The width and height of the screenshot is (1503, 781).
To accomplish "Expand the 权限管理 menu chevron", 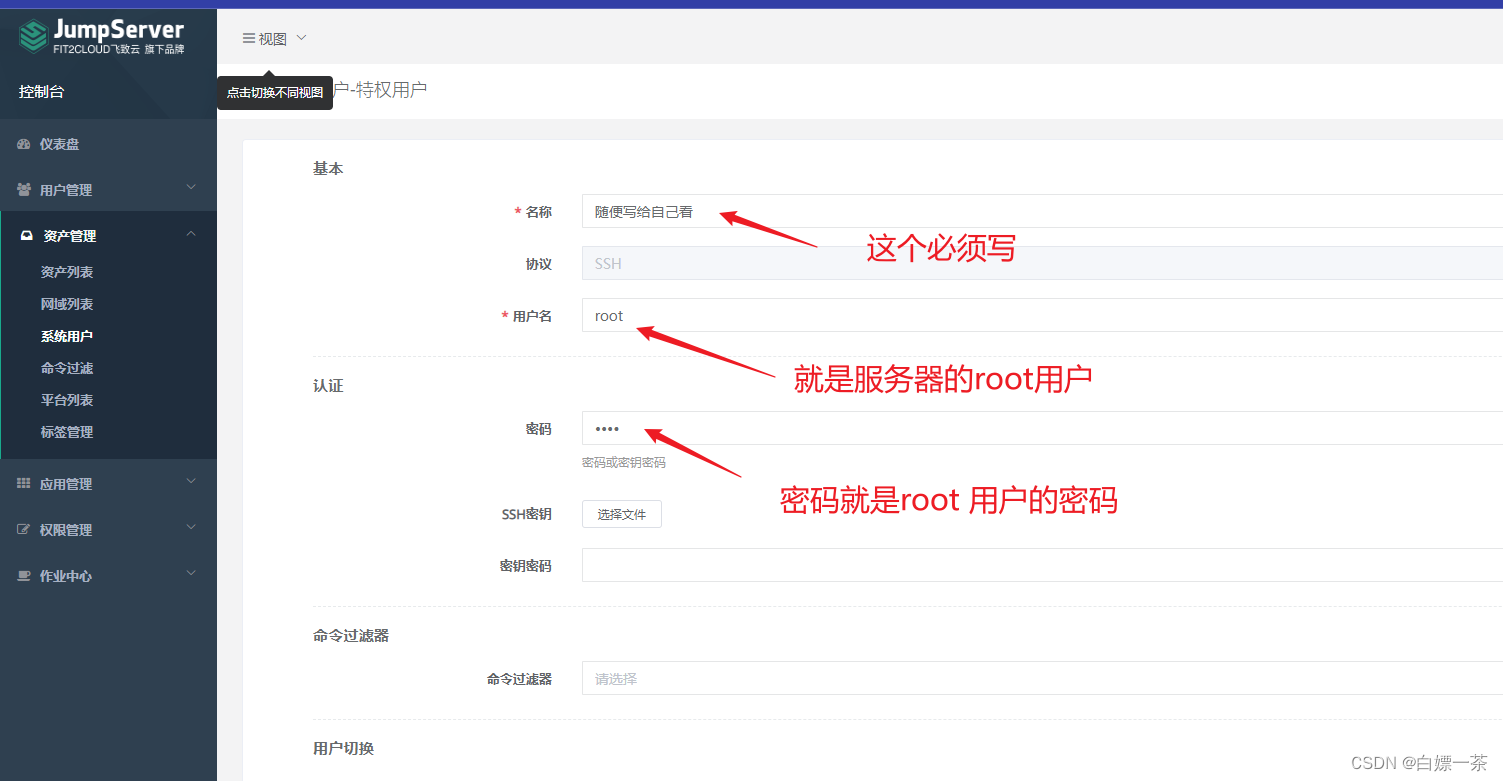I will 191,527.
